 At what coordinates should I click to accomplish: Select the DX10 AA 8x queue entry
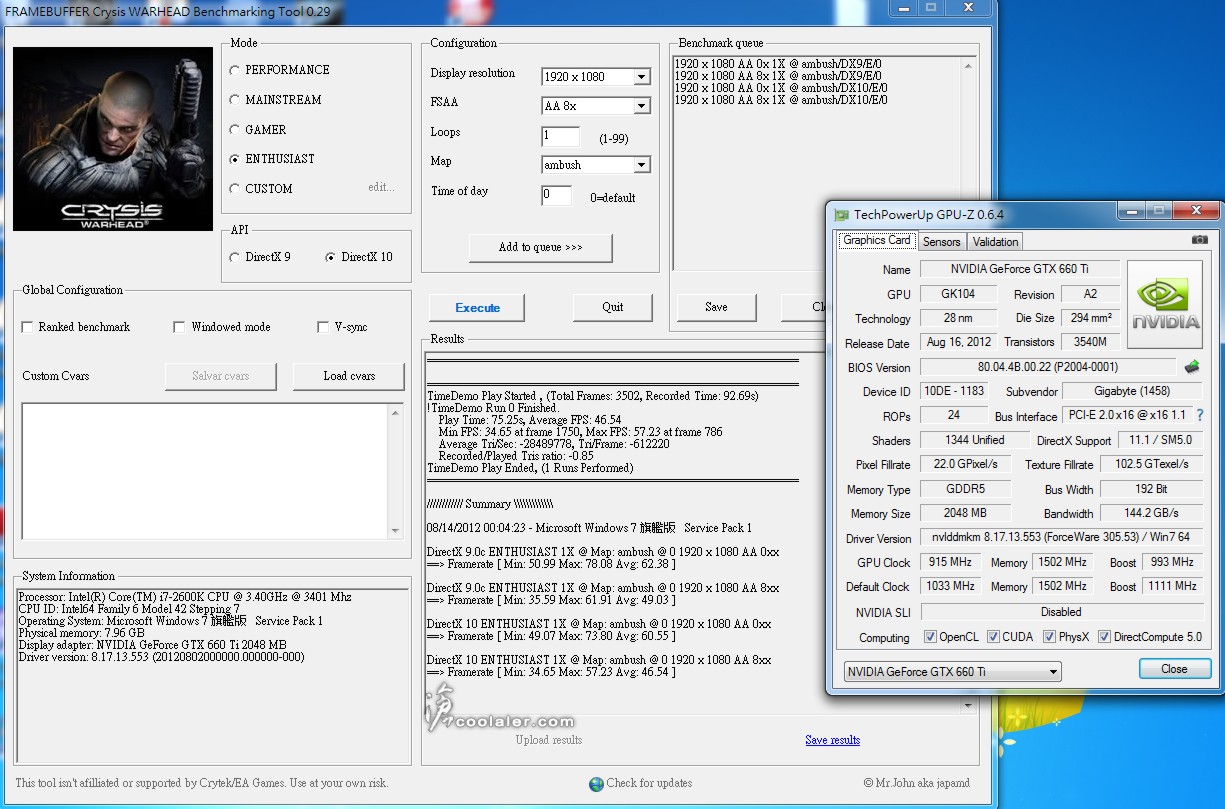[x=781, y=100]
